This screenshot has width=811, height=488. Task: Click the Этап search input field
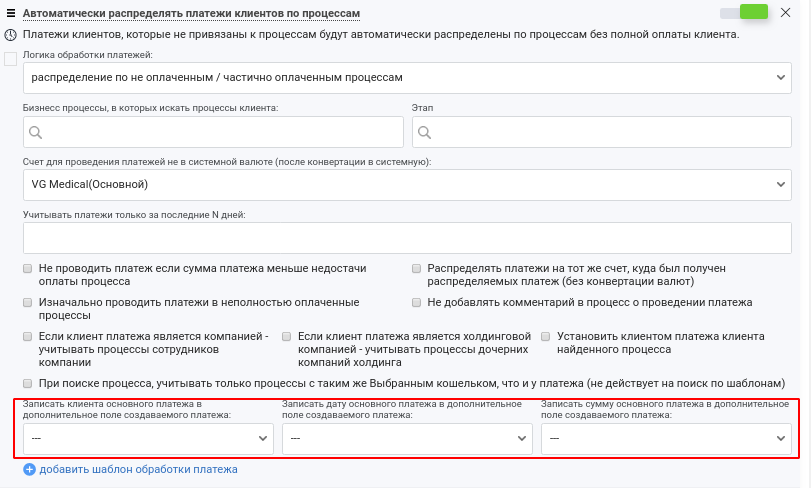click(602, 132)
